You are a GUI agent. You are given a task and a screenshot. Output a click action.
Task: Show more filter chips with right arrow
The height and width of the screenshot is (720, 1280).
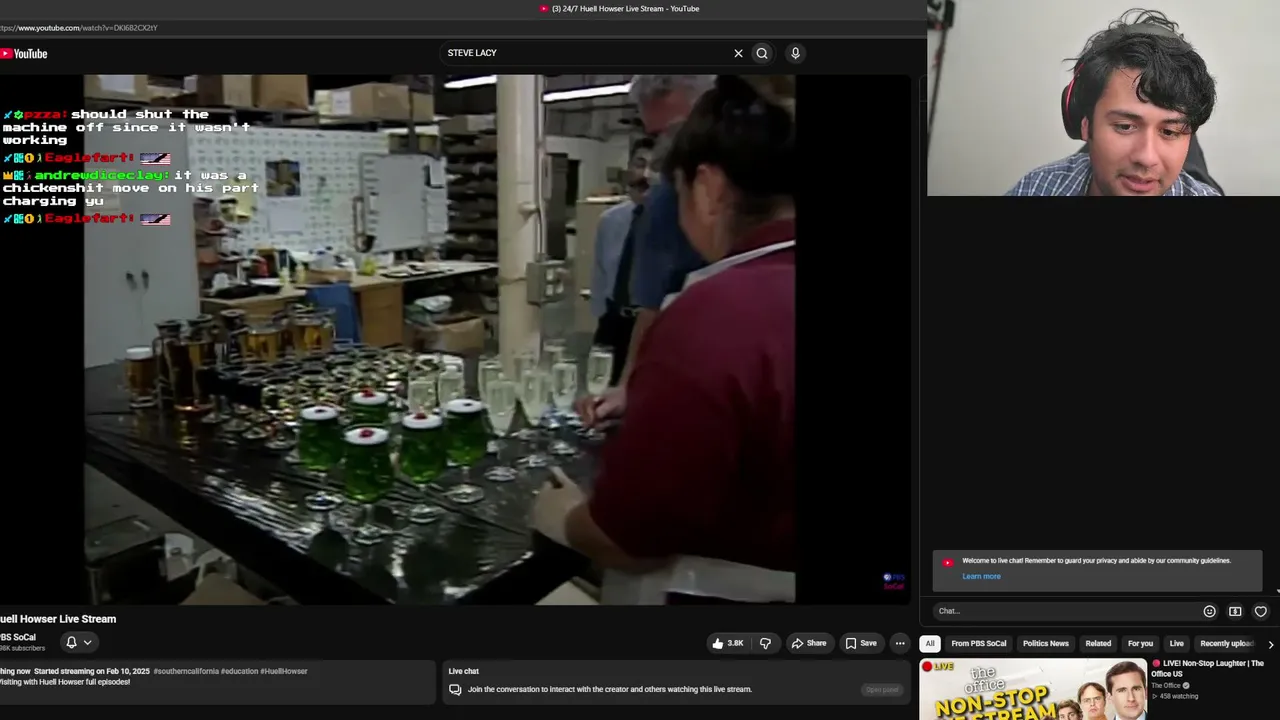pyautogui.click(x=1270, y=644)
